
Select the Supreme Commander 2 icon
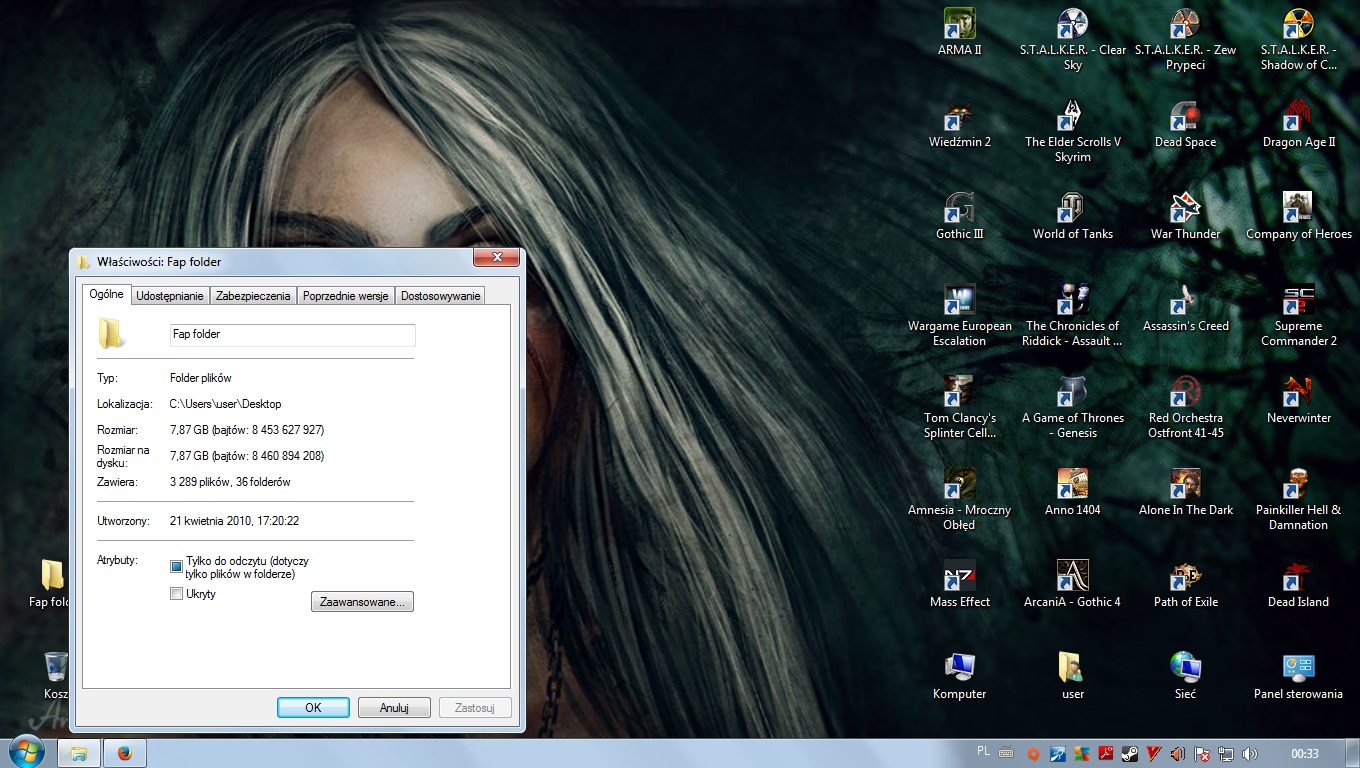(x=1298, y=315)
